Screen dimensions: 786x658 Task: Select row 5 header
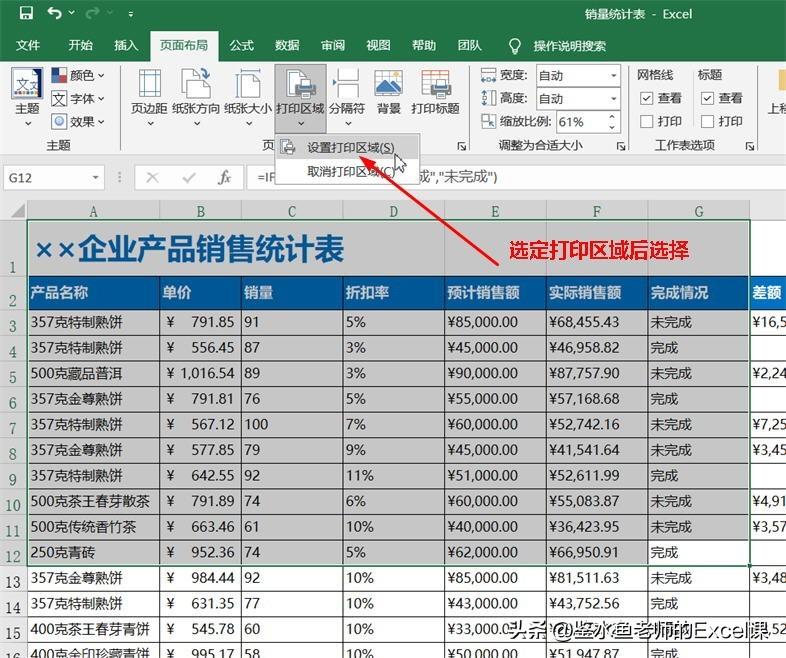click(x=13, y=374)
